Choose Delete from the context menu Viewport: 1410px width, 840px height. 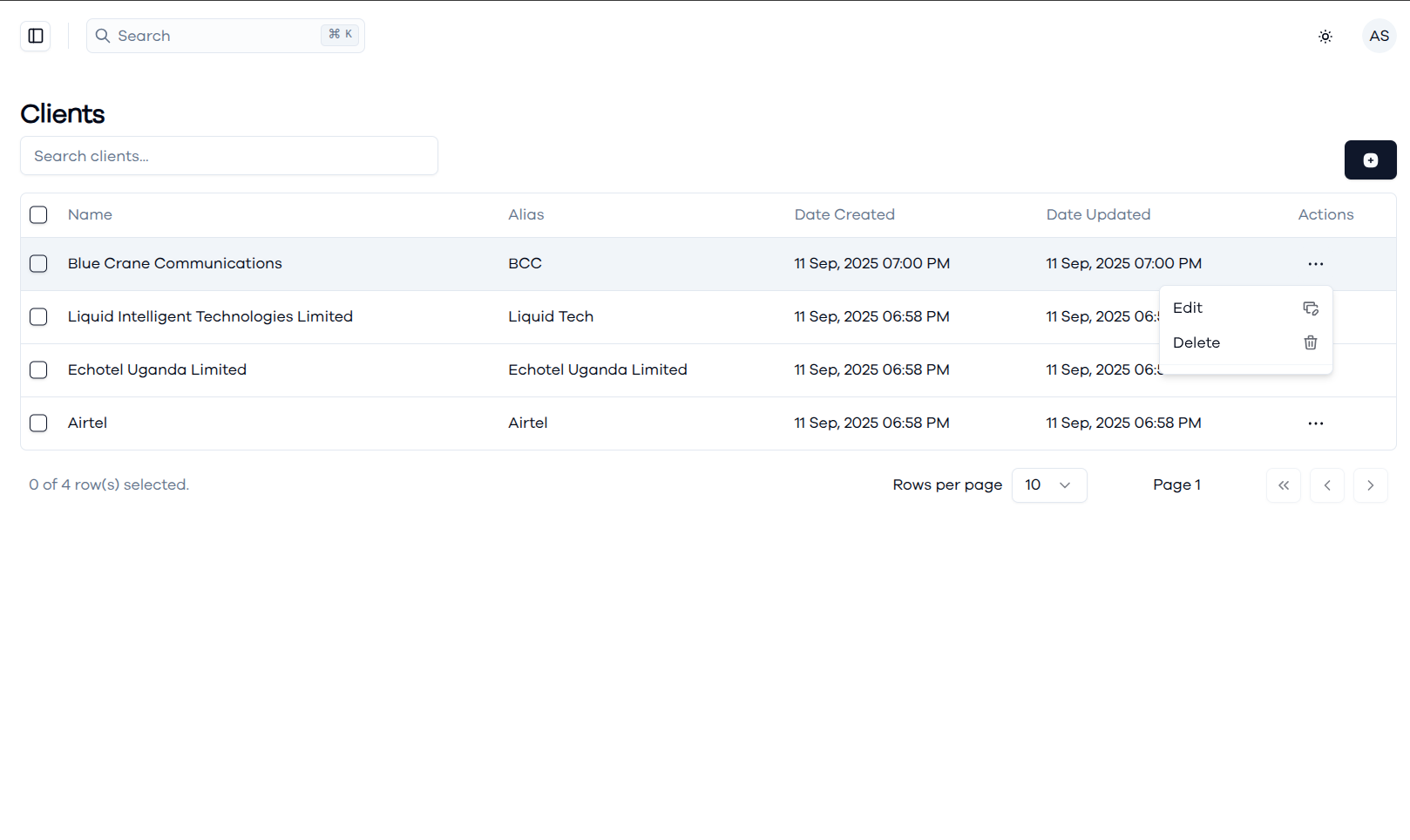tap(1245, 342)
